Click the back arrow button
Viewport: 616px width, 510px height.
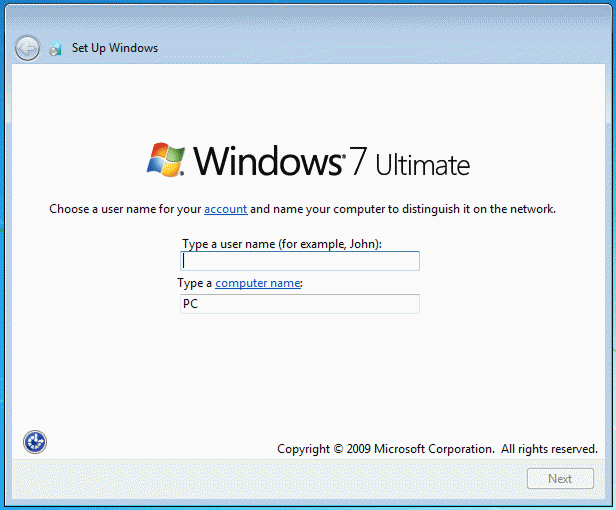tap(28, 48)
